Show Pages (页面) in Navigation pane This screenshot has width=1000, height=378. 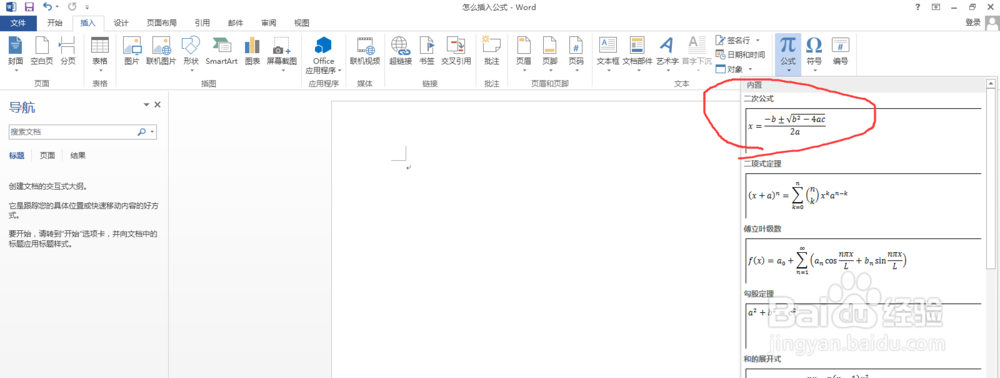point(47,155)
